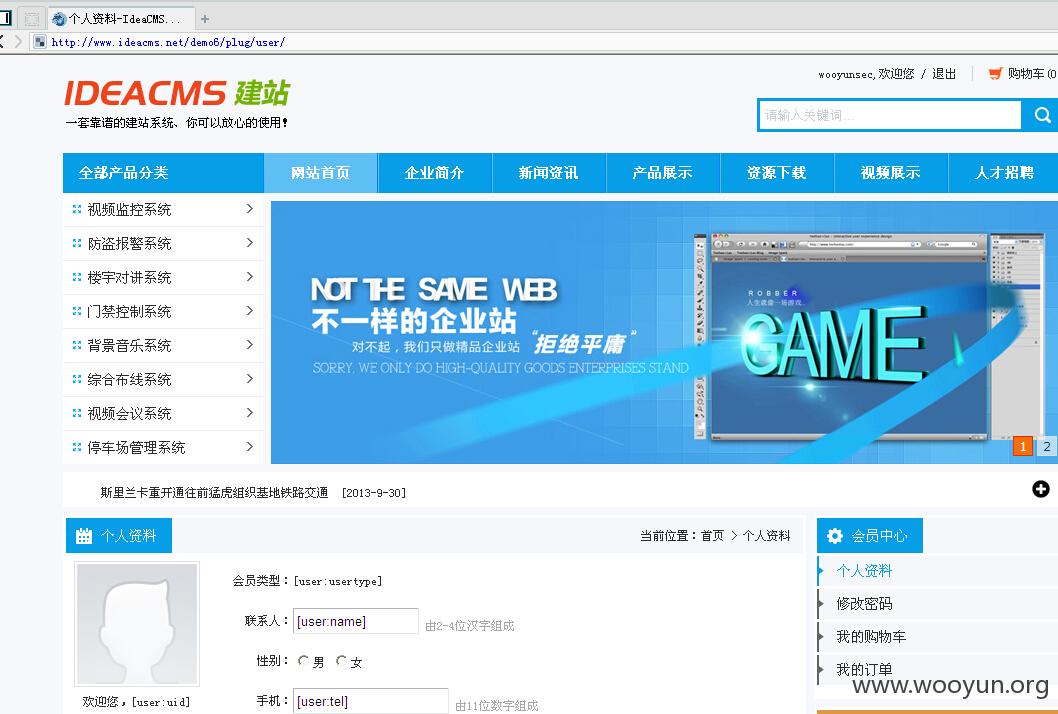
Task: Switch to the 个人资料-IdeaCMS browser tab
Action: (121, 19)
